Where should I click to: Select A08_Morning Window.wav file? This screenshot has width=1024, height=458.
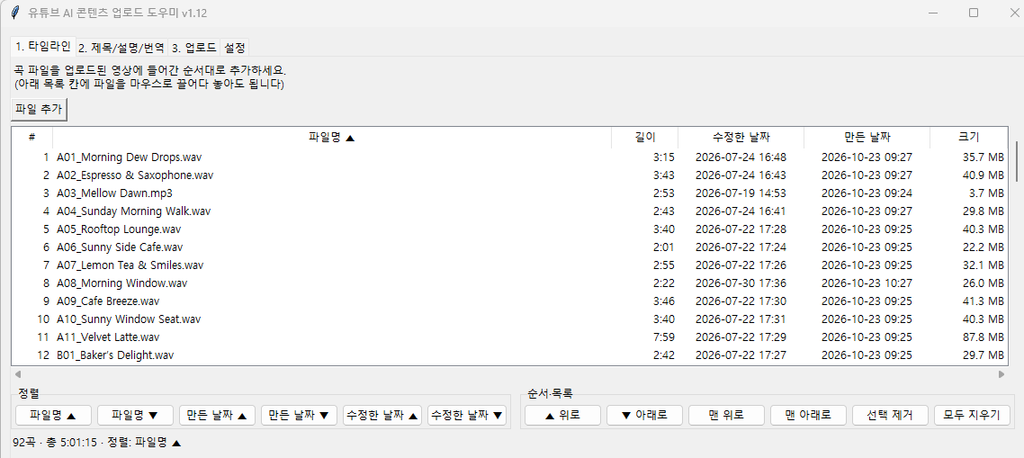coord(509,283)
